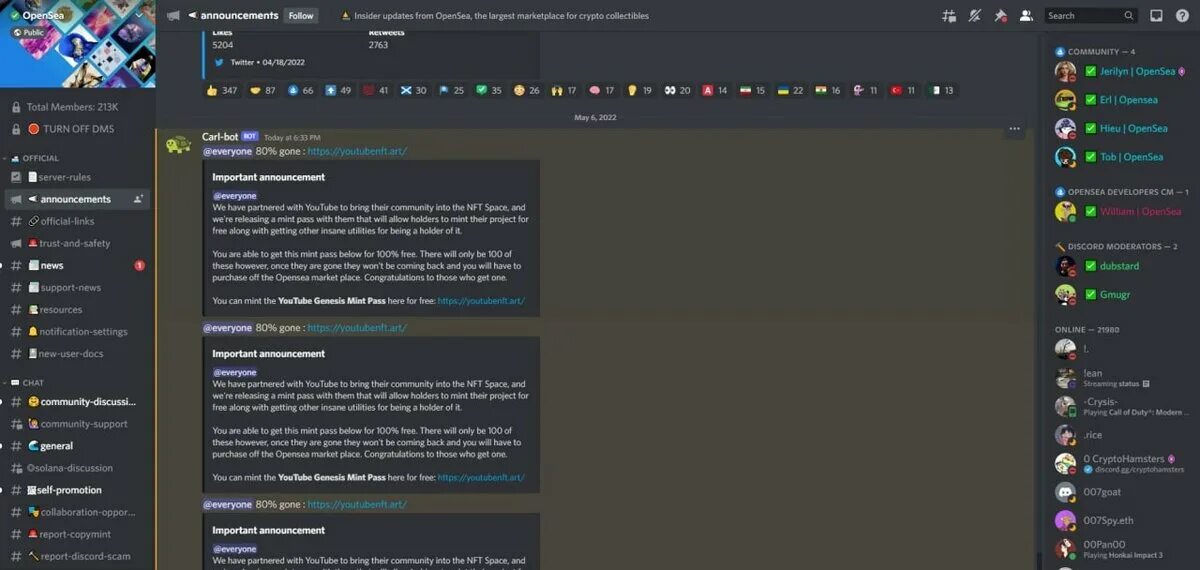This screenshot has width=1200, height=570.
Task: Toggle the light bulb reaction with 19
Action: click(x=639, y=90)
